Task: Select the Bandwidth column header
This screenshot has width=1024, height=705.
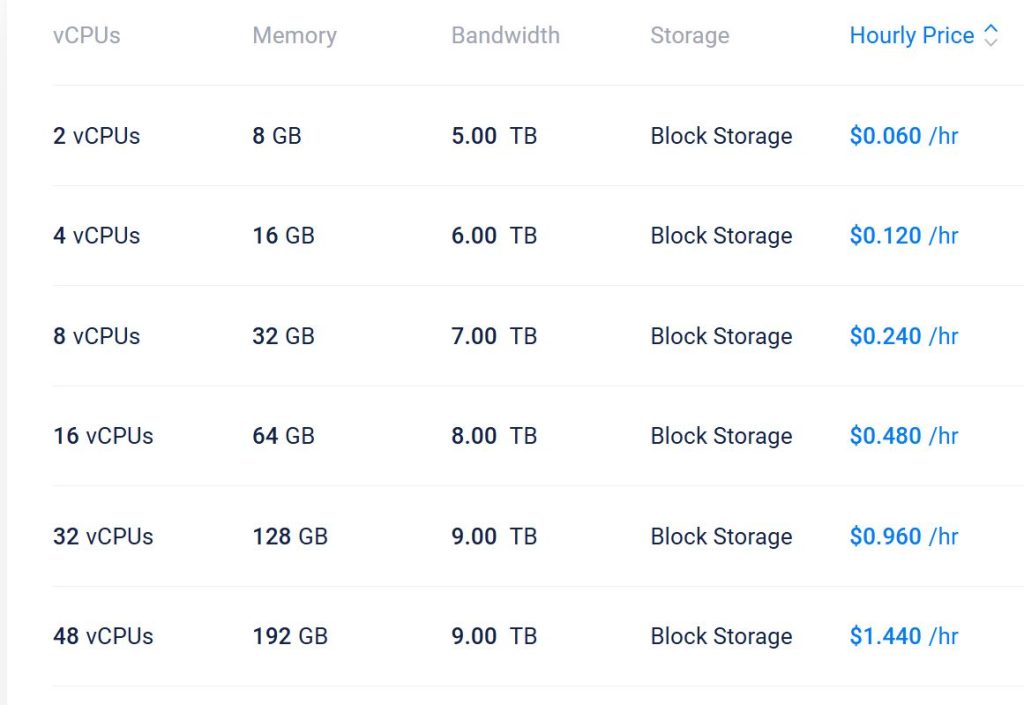Action: [505, 36]
